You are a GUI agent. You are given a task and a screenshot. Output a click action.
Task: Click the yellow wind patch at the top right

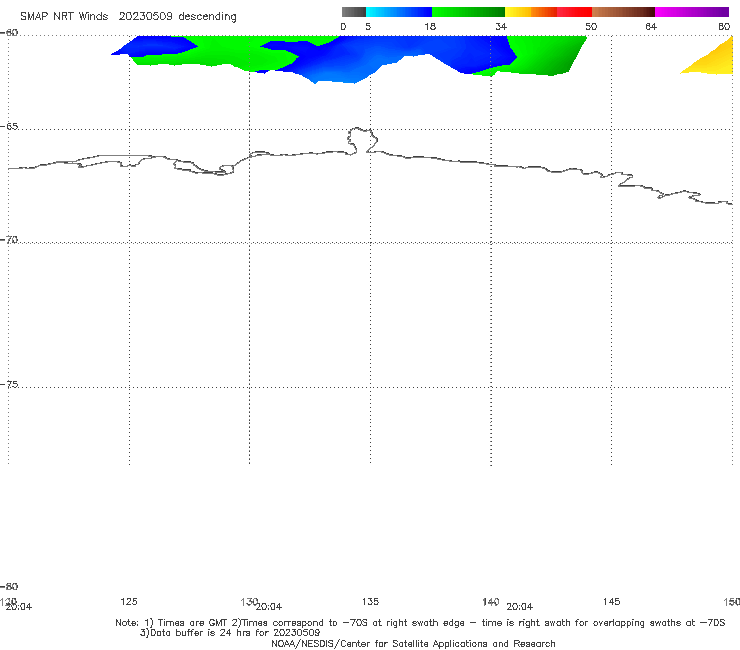click(715, 61)
